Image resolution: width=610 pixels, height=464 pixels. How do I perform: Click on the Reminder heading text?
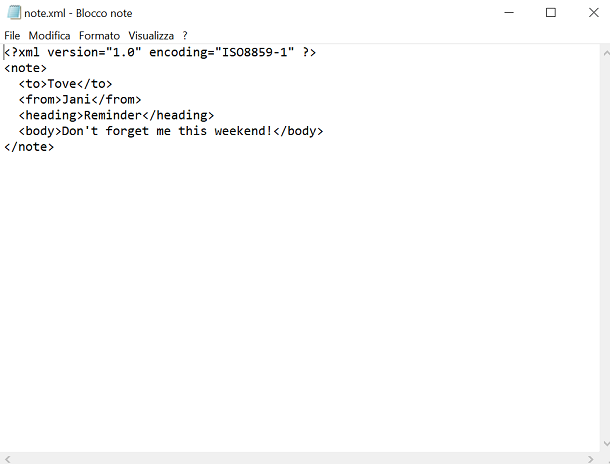pos(112,115)
